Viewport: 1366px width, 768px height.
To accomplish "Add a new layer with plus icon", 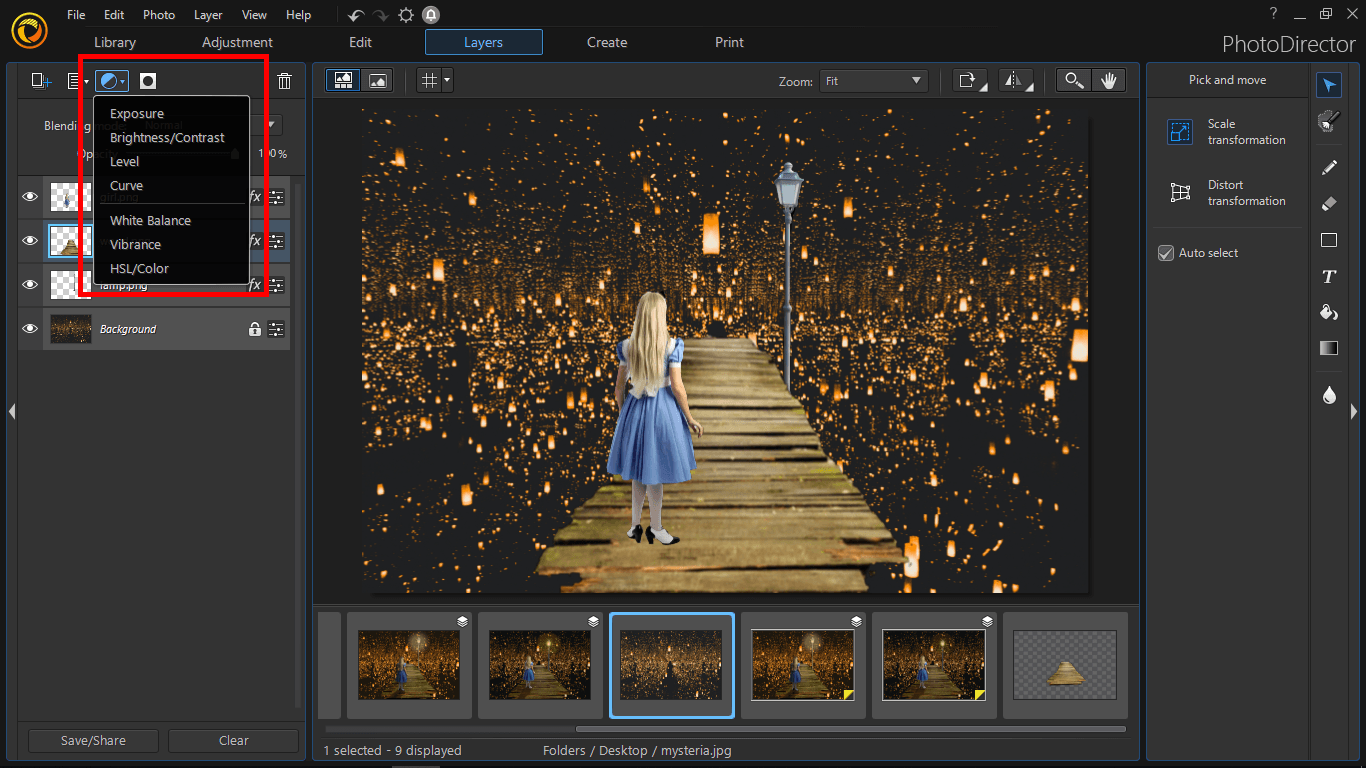I will (41, 81).
